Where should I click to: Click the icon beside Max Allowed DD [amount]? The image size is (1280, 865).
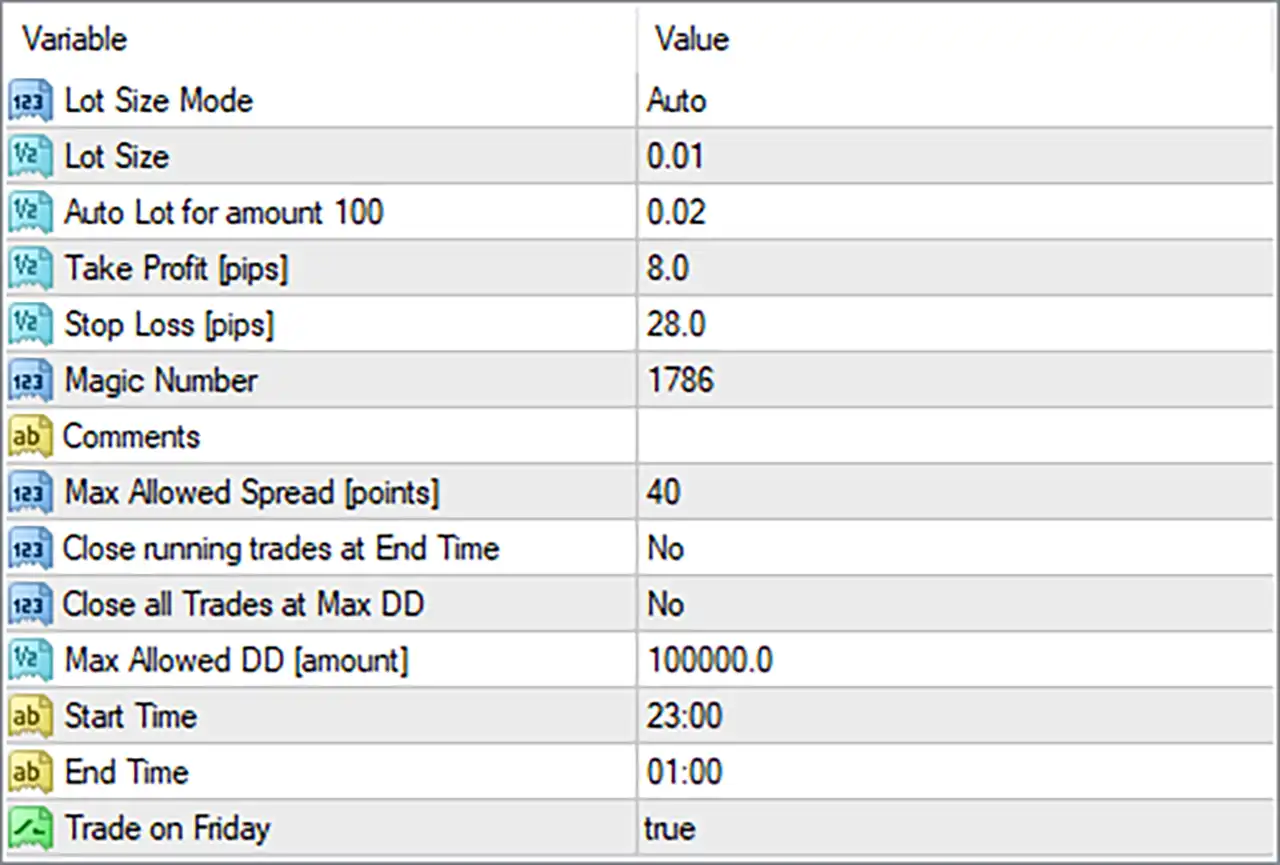pyautogui.click(x=30, y=661)
